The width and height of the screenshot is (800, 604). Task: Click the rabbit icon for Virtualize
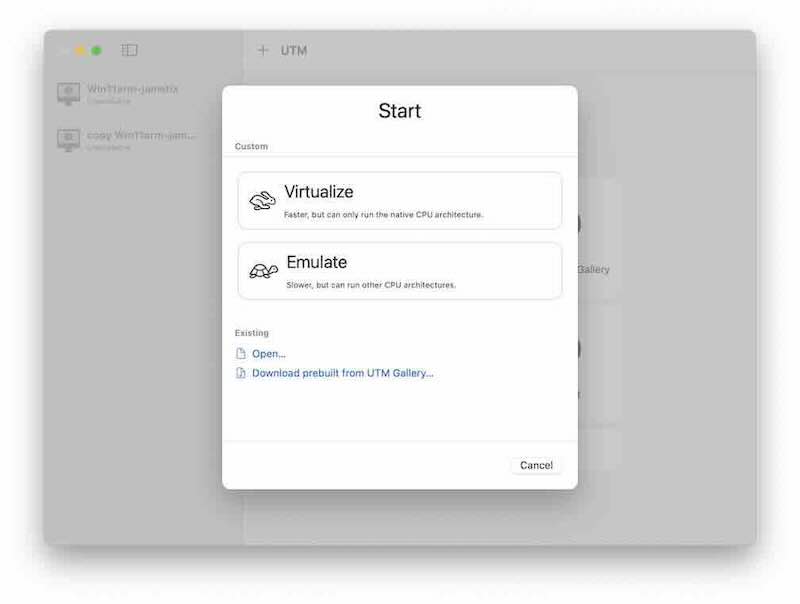pyautogui.click(x=262, y=200)
